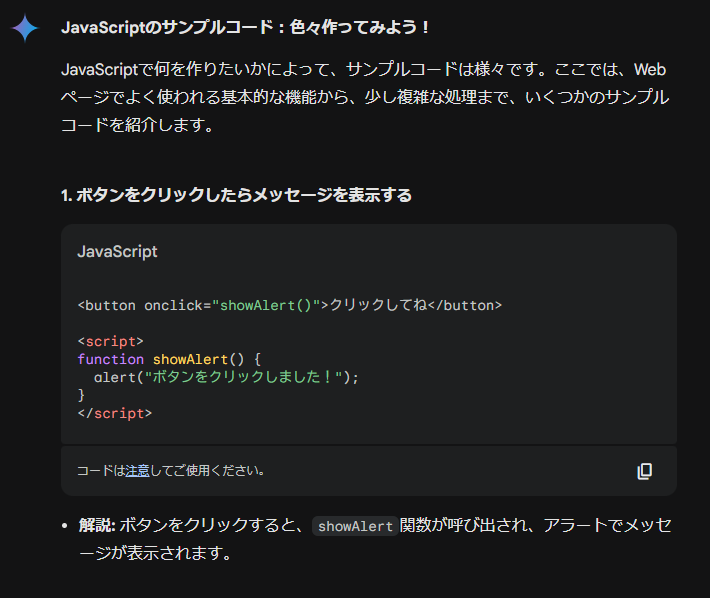The width and height of the screenshot is (710, 598).
Task: Click the JavaScript label in the code block
Action: [x=117, y=252]
